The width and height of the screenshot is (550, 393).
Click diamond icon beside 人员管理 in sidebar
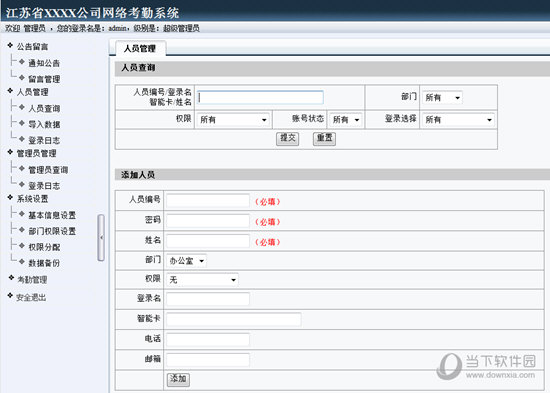pos(10,91)
